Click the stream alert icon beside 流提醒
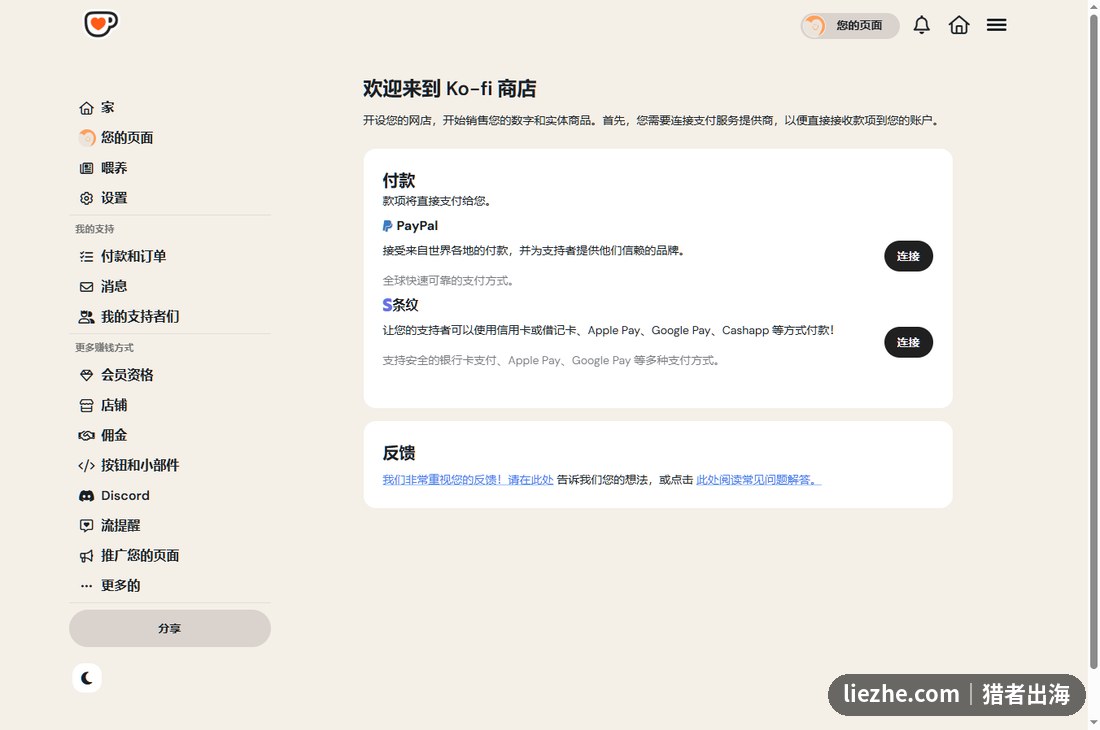 (86, 526)
